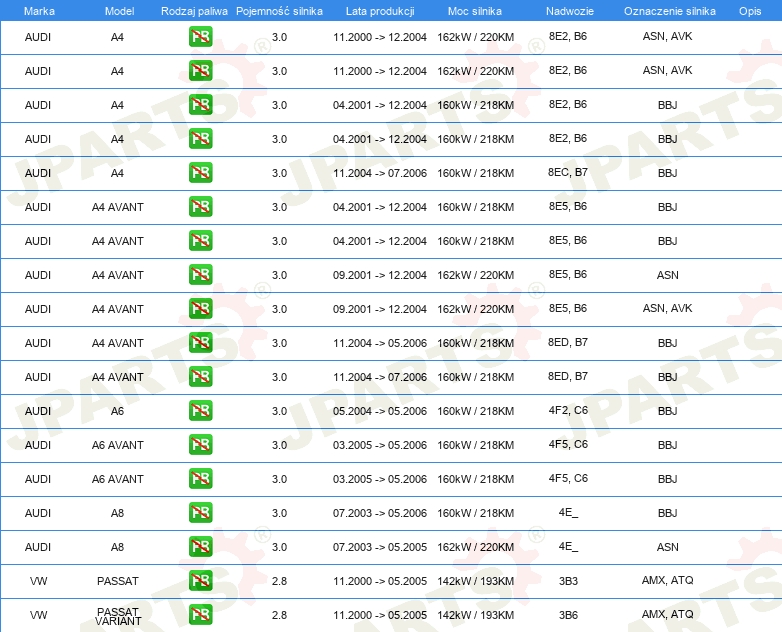Click the '11.2004 -> 05.2006' production years cell
This screenshot has height=632, width=782.
click(x=380, y=343)
